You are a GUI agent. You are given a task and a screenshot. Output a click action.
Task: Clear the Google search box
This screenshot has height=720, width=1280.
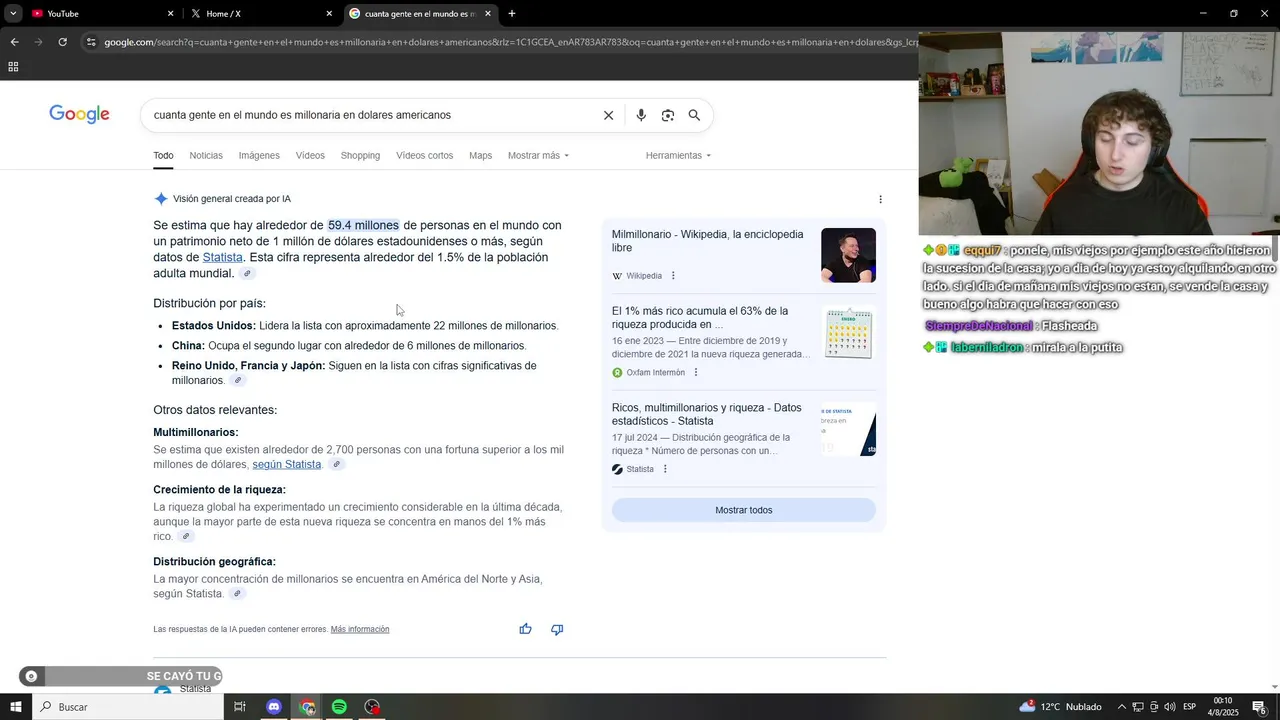pyautogui.click(x=608, y=115)
